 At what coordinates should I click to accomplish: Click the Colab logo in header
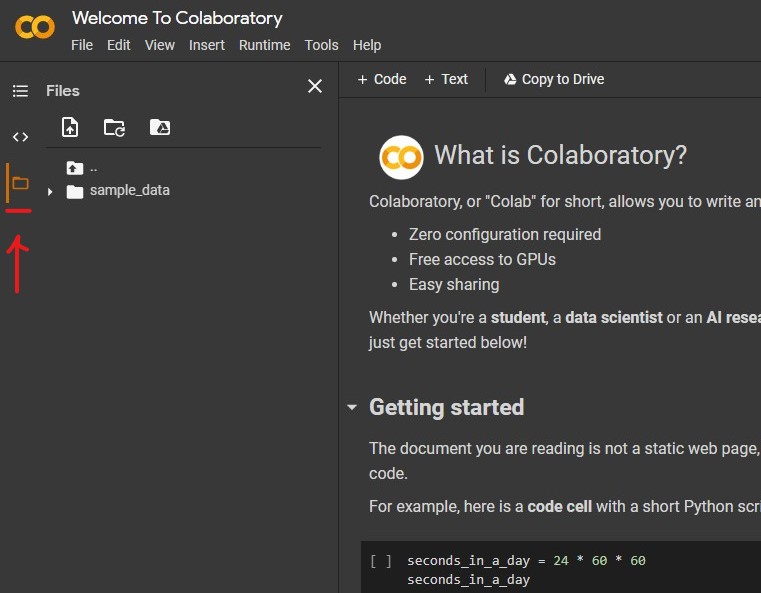[x=35, y=27]
